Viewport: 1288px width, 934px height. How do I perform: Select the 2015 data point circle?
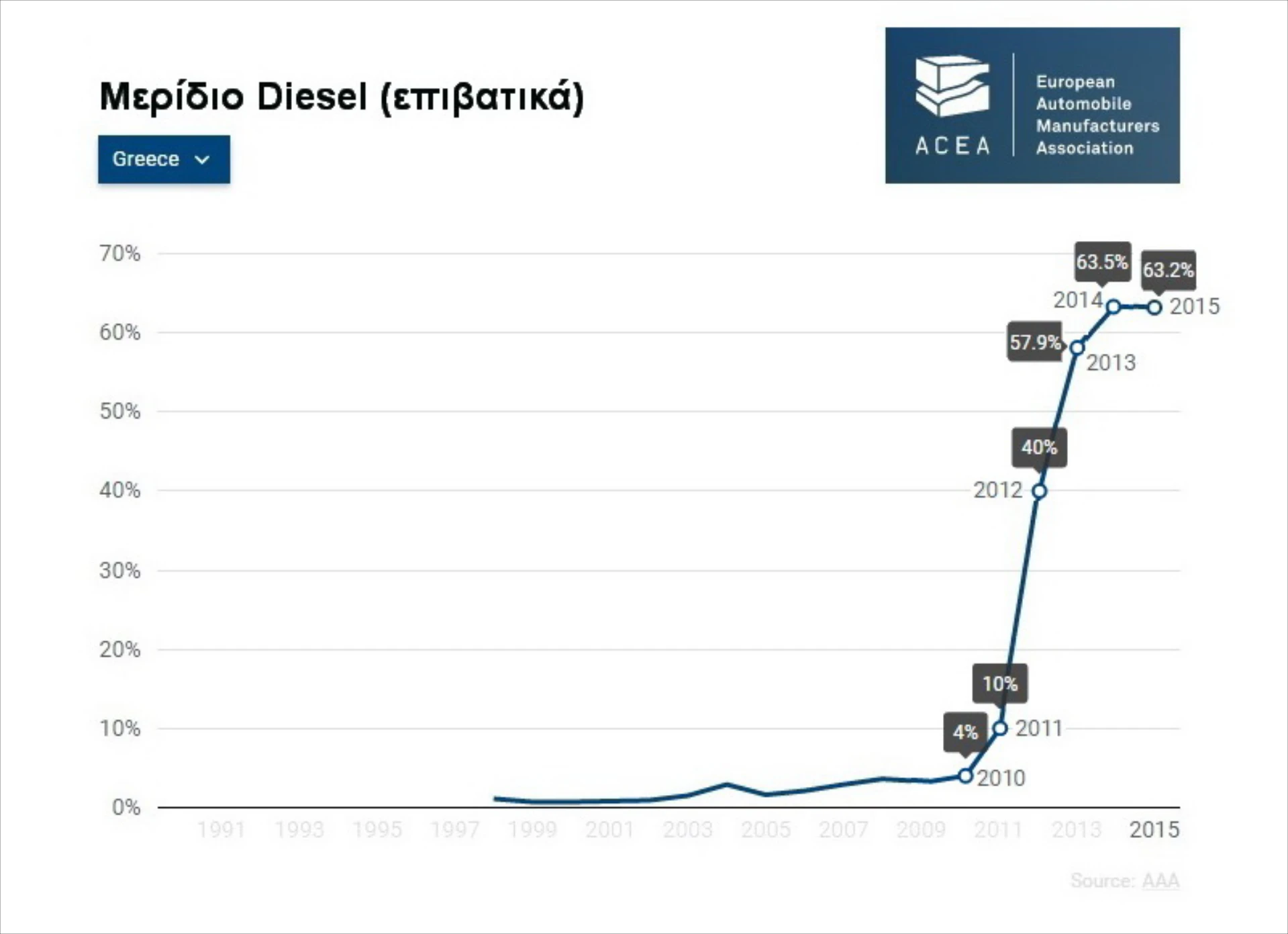[x=1154, y=308]
